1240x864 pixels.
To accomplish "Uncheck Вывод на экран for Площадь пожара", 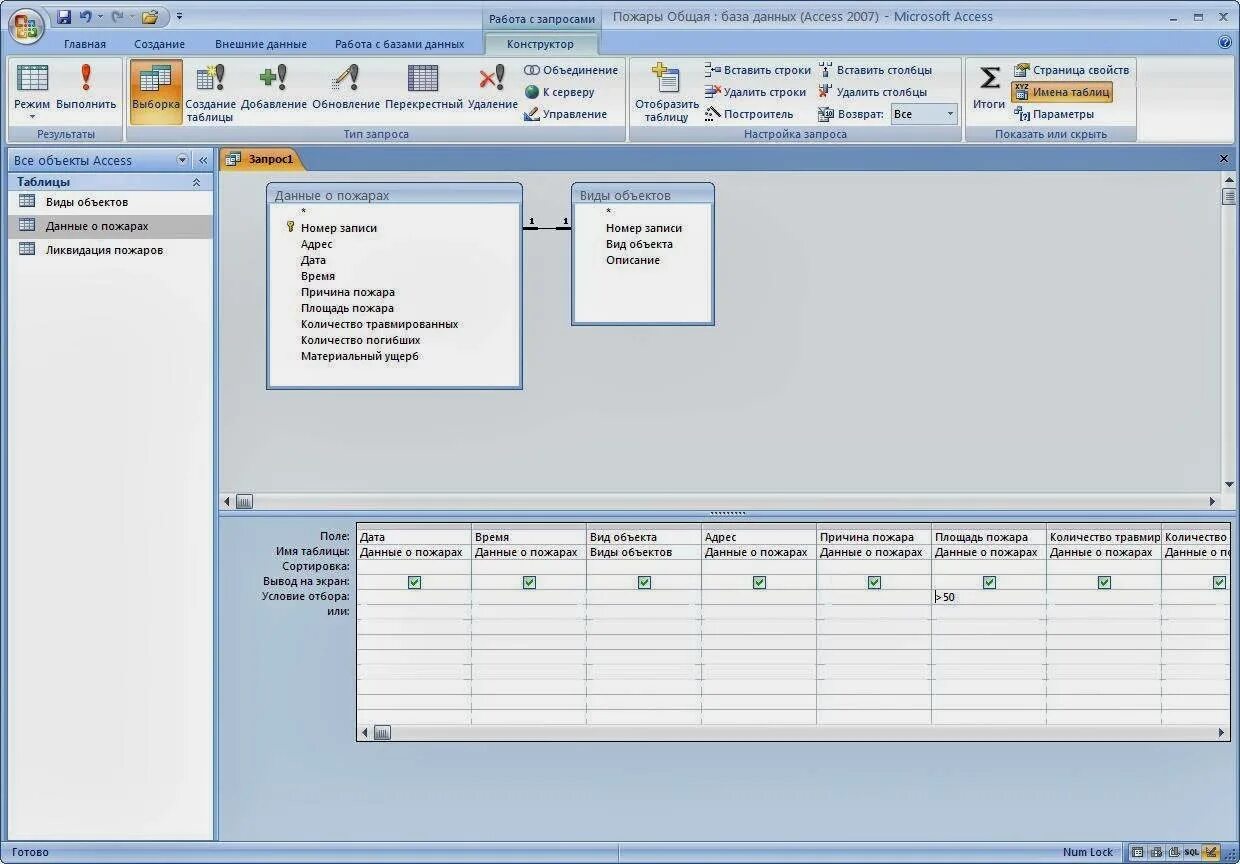I will 989,582.
